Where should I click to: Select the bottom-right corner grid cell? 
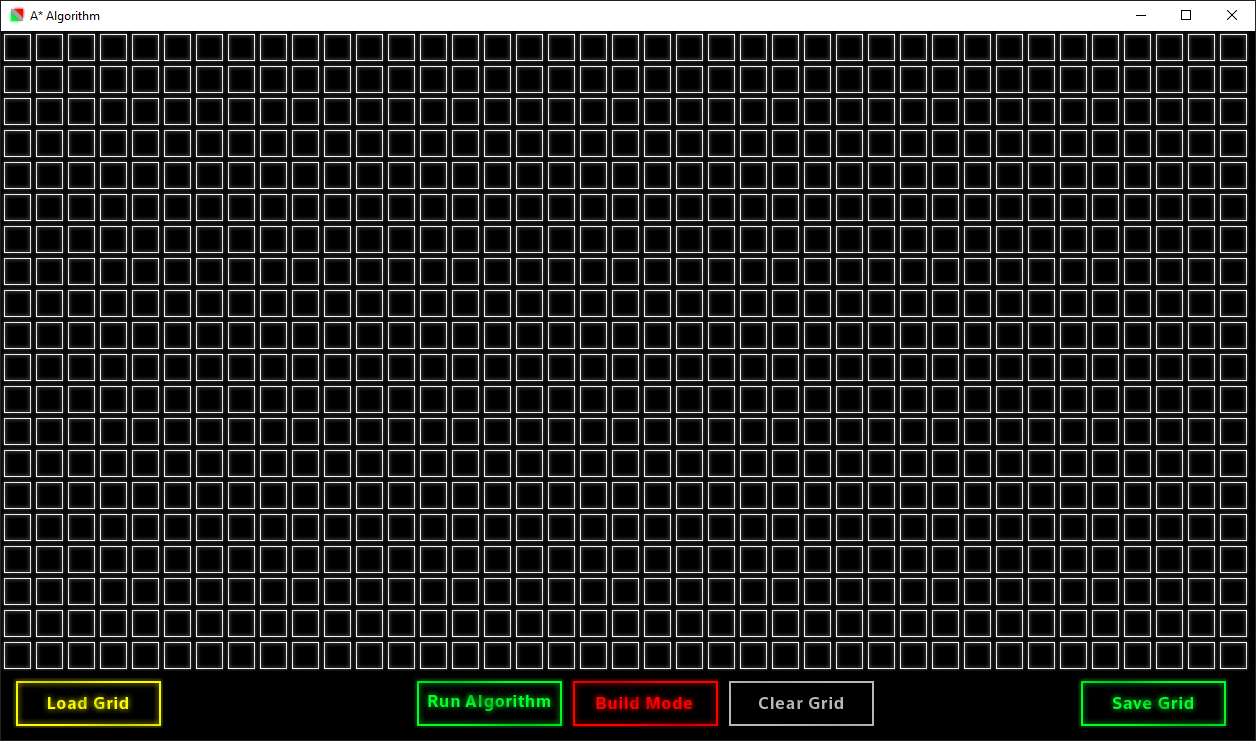click(1233, 656)
